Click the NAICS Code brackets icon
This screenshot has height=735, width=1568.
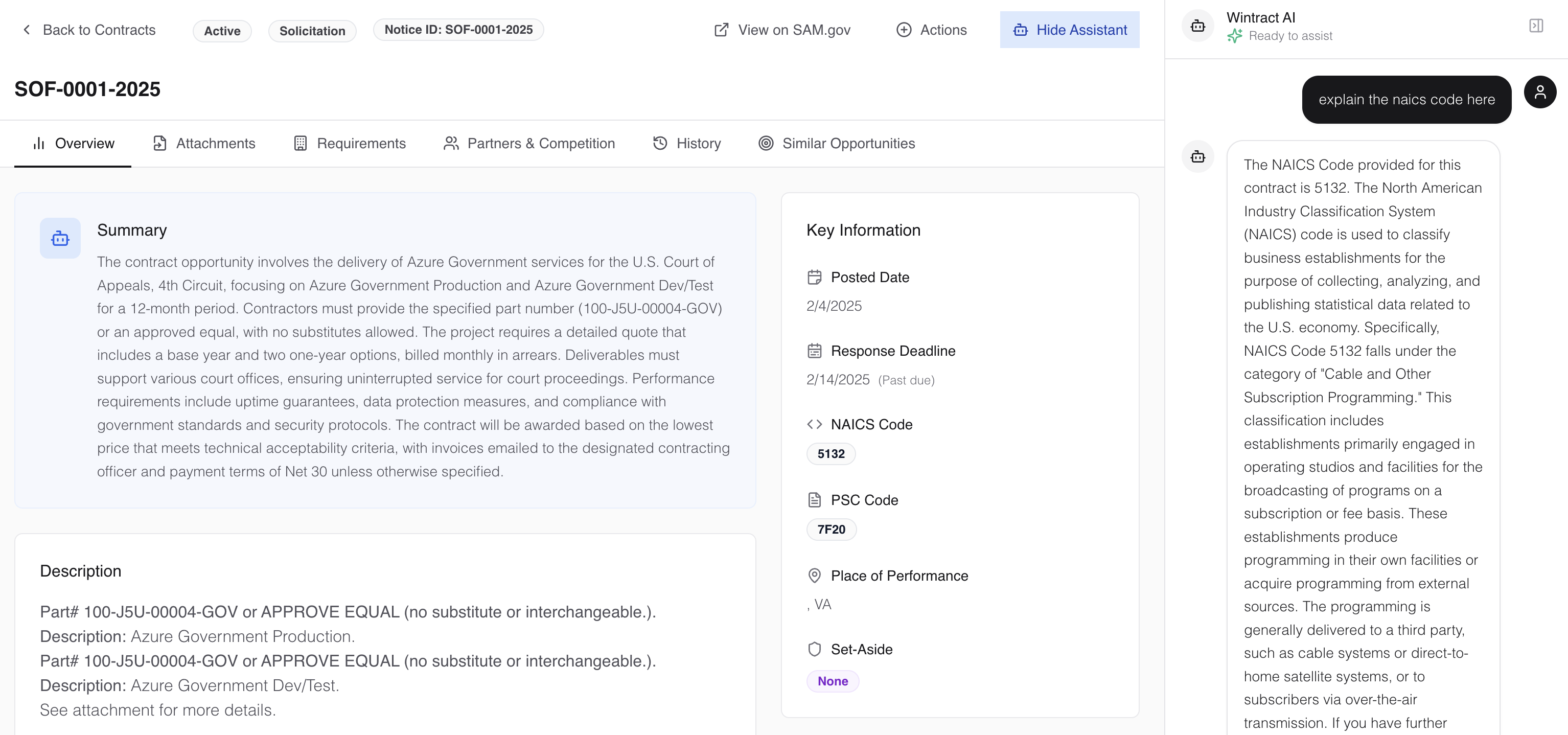pos(814,424)
